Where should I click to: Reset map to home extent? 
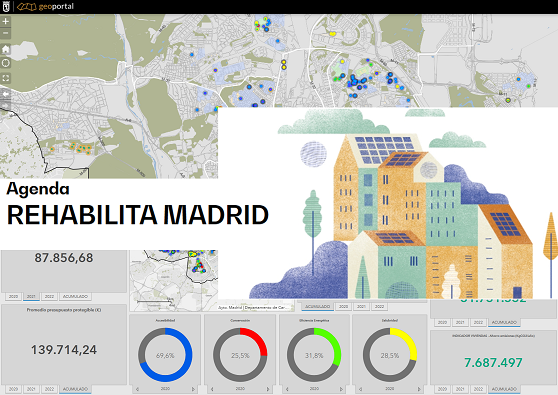pos(6,49)
